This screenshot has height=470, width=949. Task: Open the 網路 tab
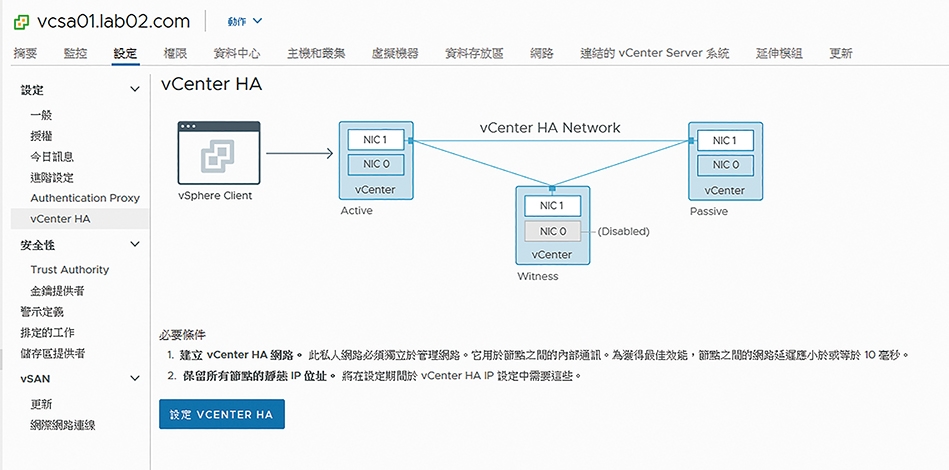point(542,53)
